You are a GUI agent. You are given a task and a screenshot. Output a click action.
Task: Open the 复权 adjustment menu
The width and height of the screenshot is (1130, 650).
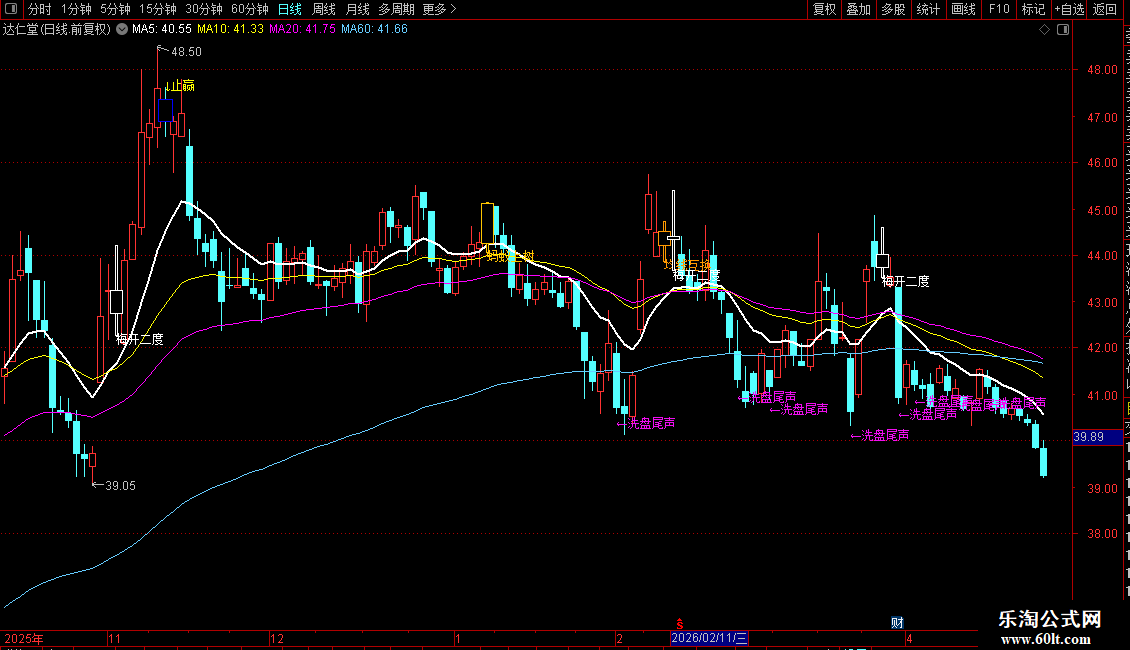tap(824, 9)
